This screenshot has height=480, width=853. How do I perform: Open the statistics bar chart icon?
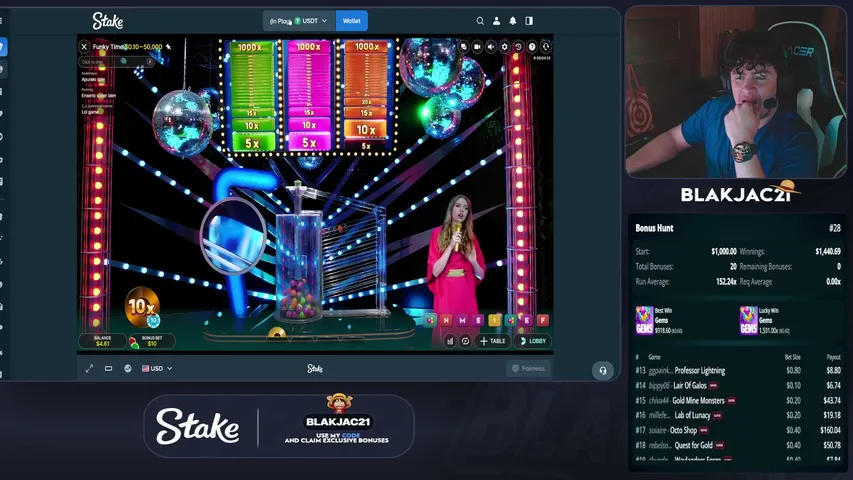(x=450, y=341)
